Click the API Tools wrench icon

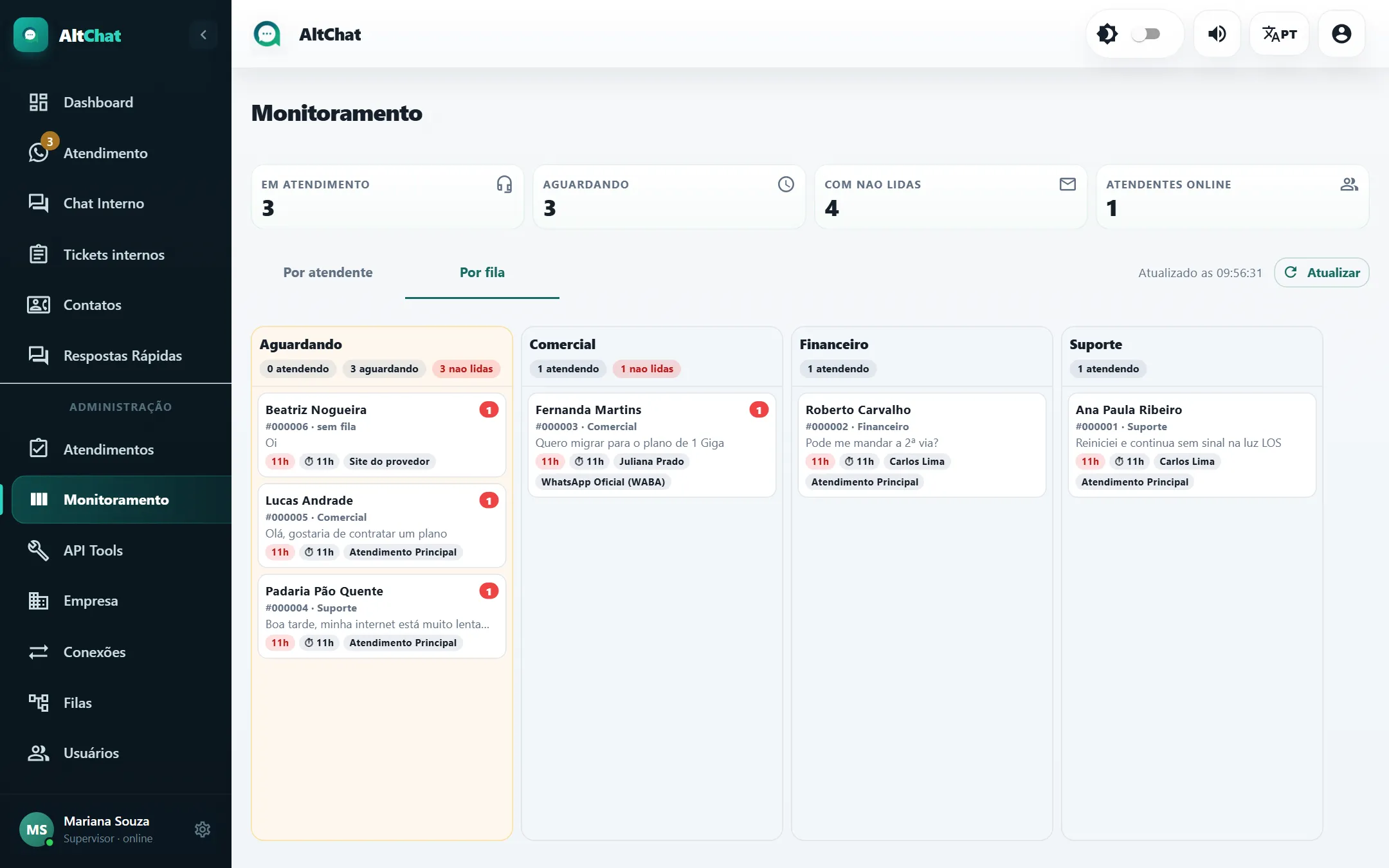tap(39, 550)
